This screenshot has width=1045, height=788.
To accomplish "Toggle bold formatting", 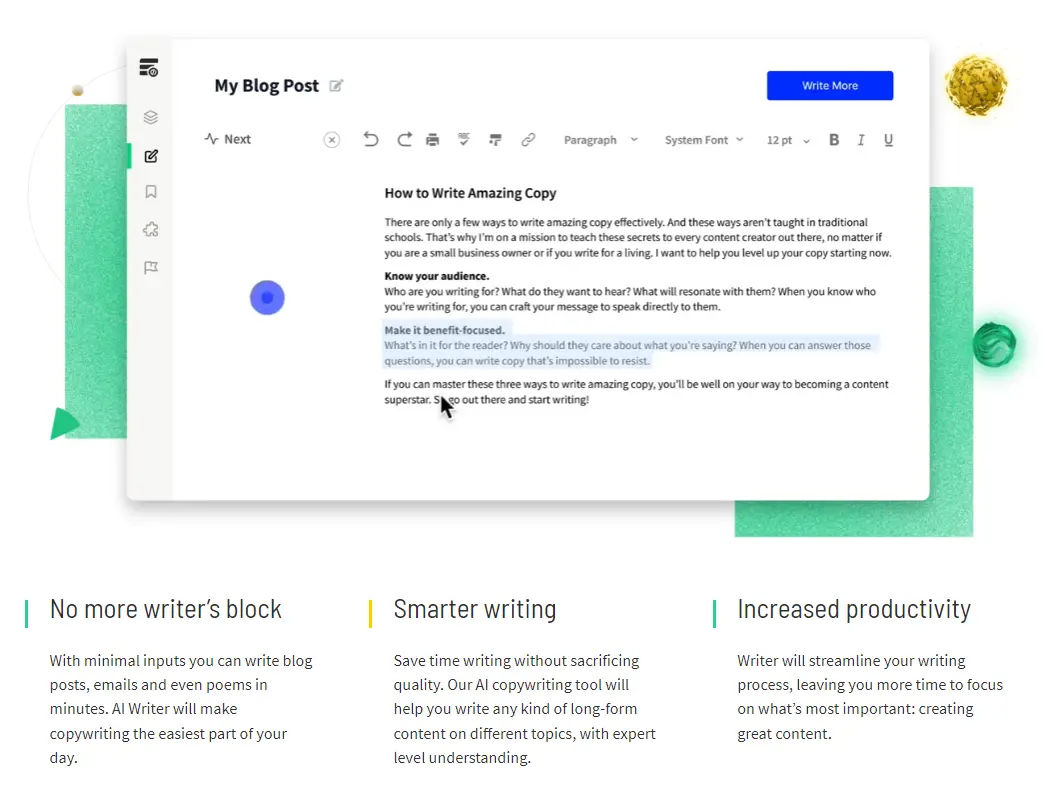I will click(834, 140).
